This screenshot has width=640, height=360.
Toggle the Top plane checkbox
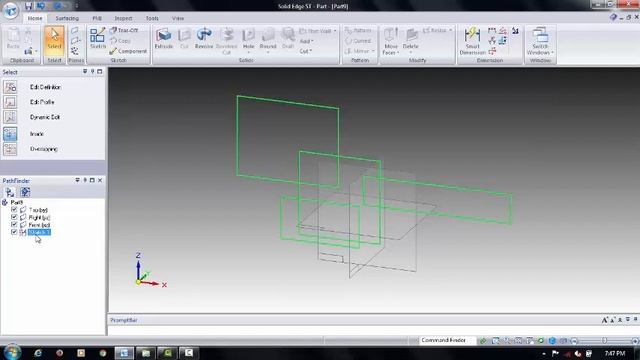(x=14, y=209)
